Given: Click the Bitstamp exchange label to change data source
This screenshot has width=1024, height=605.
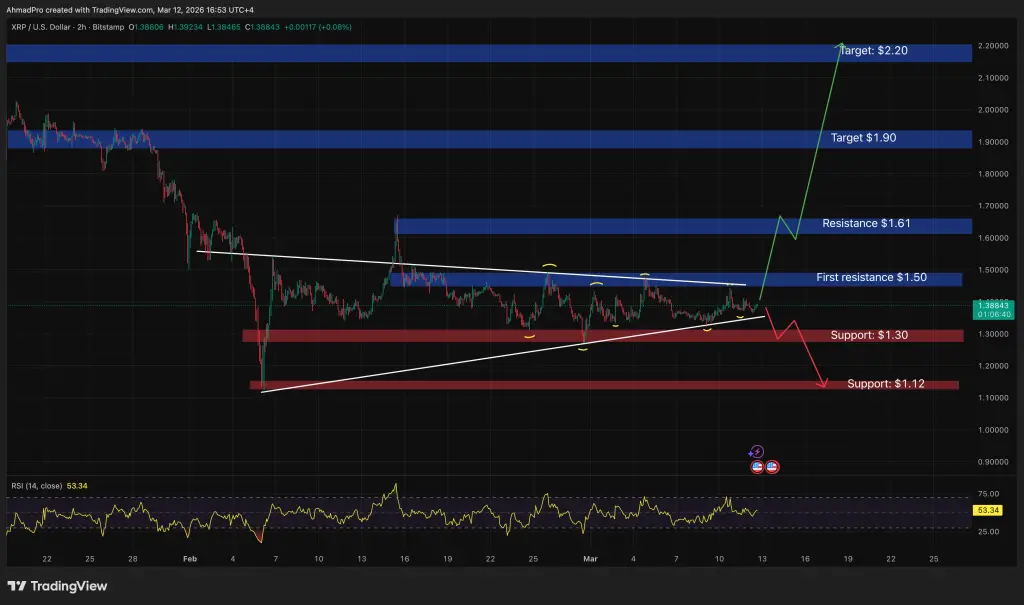Looking at the screenshot, I should [x=109, y=28].
